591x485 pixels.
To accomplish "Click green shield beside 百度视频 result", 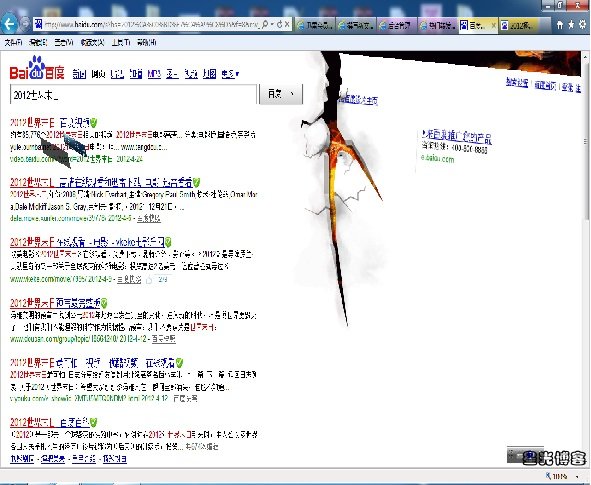I will click(93, 123).
